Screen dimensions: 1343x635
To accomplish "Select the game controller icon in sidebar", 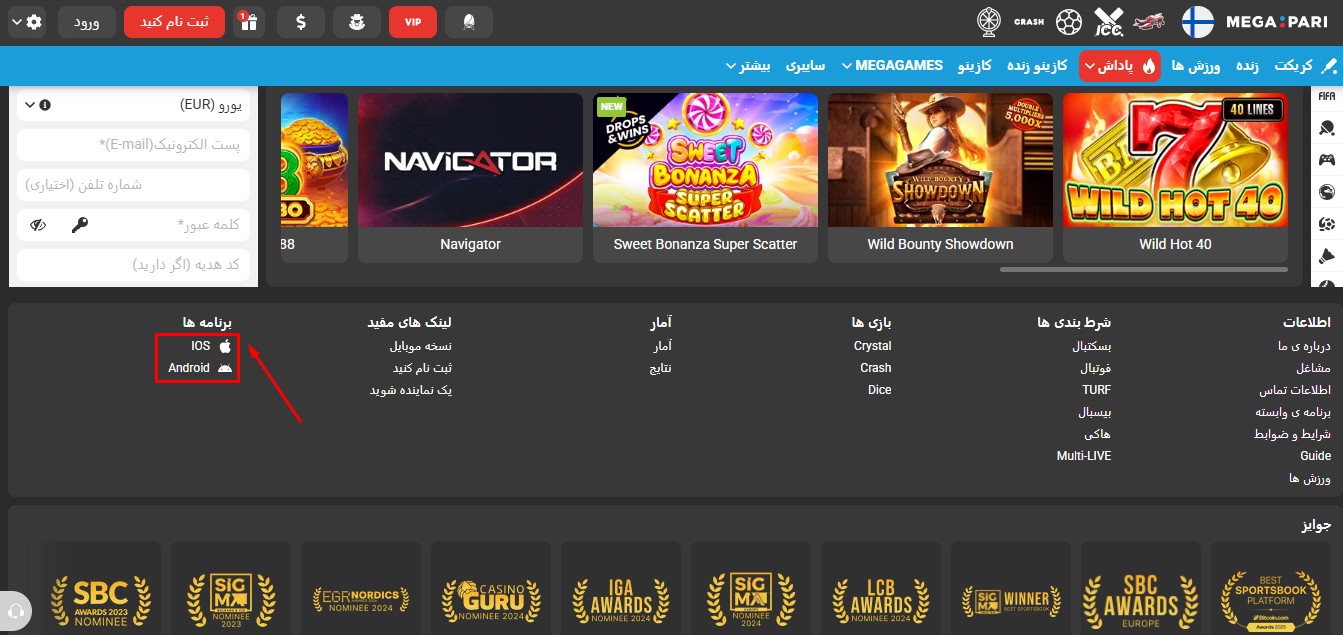I will point(1327,159).
